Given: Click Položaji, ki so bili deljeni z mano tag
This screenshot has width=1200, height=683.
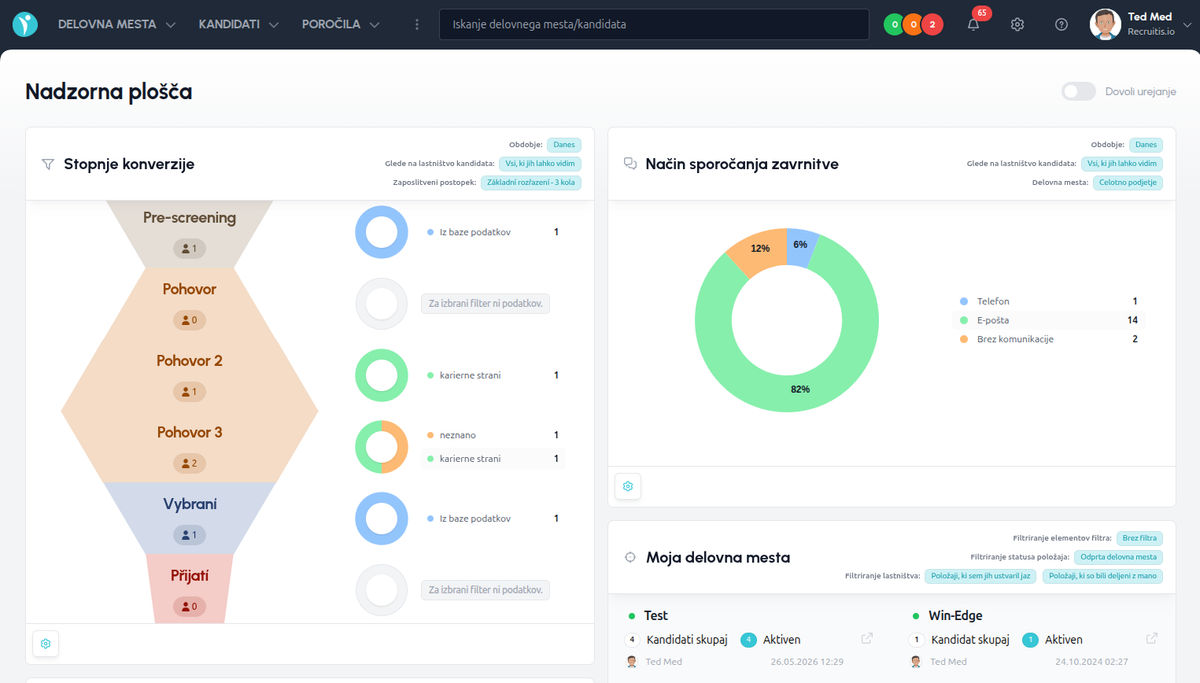Looking at the screenshot, I should [x=1103, y=576].
